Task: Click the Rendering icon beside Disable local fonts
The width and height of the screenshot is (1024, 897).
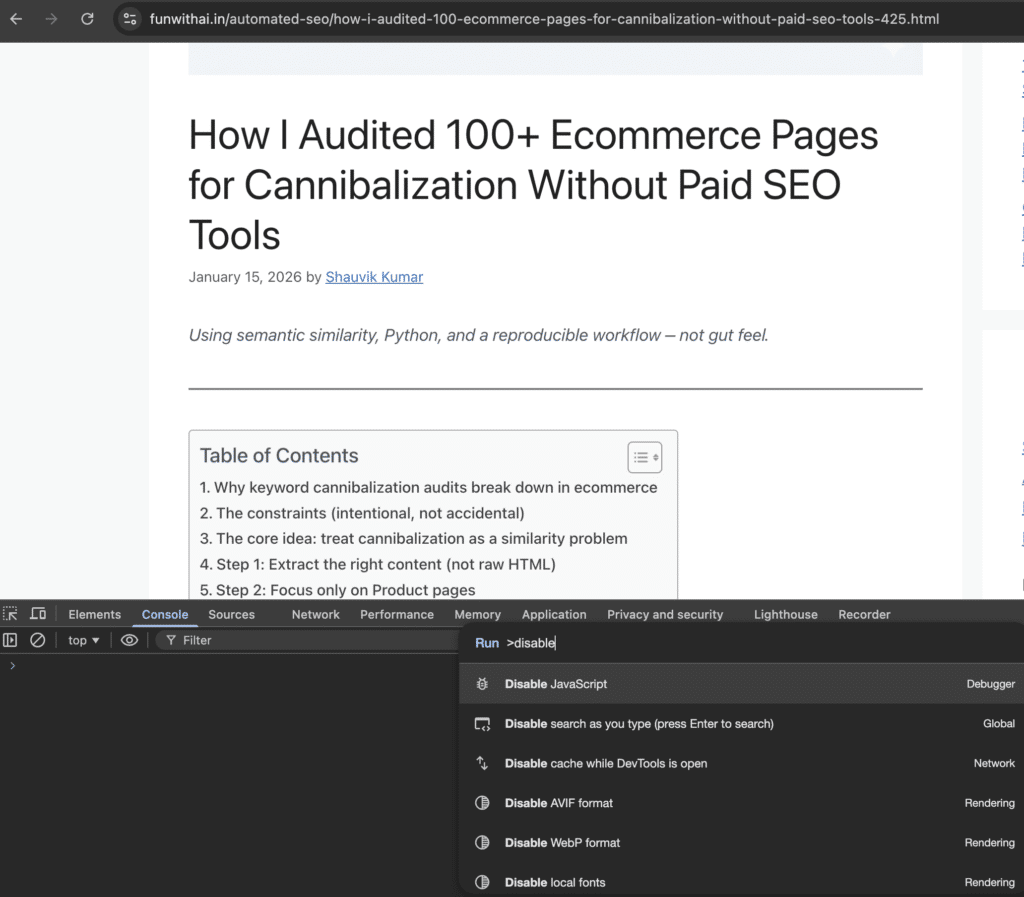Action: (482, 883)
